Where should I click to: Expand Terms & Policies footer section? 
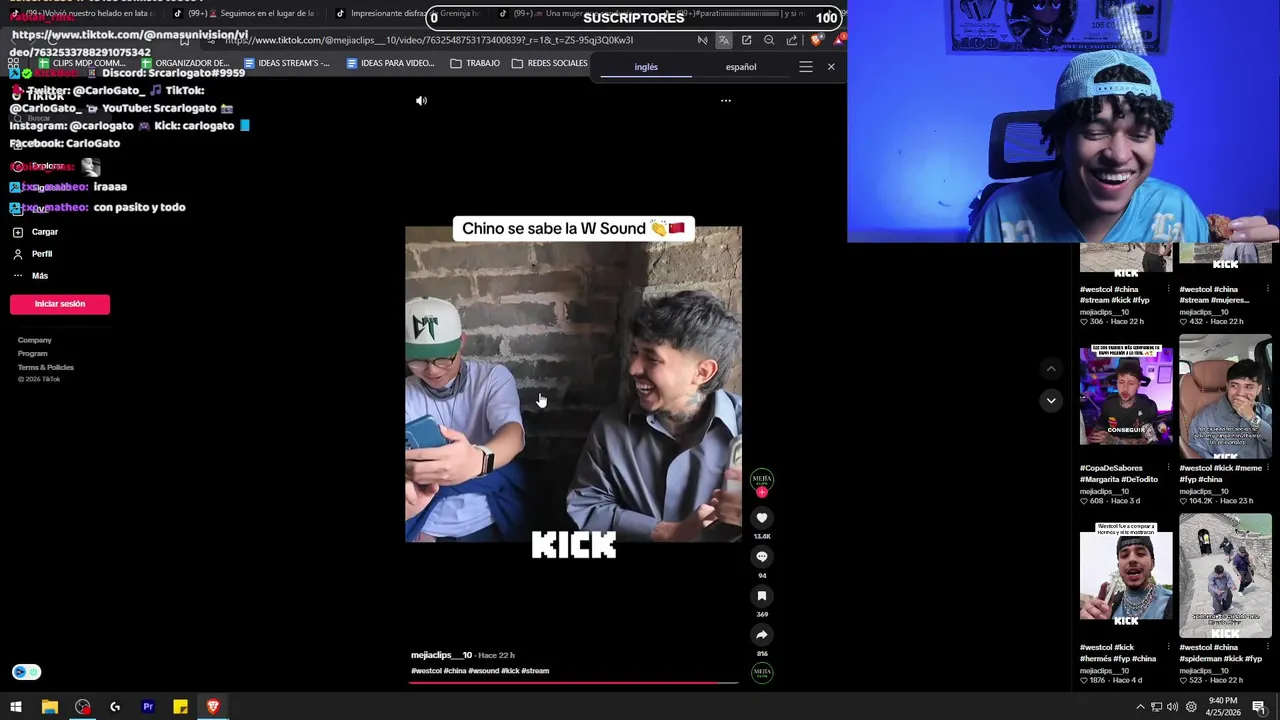[46, 367]
